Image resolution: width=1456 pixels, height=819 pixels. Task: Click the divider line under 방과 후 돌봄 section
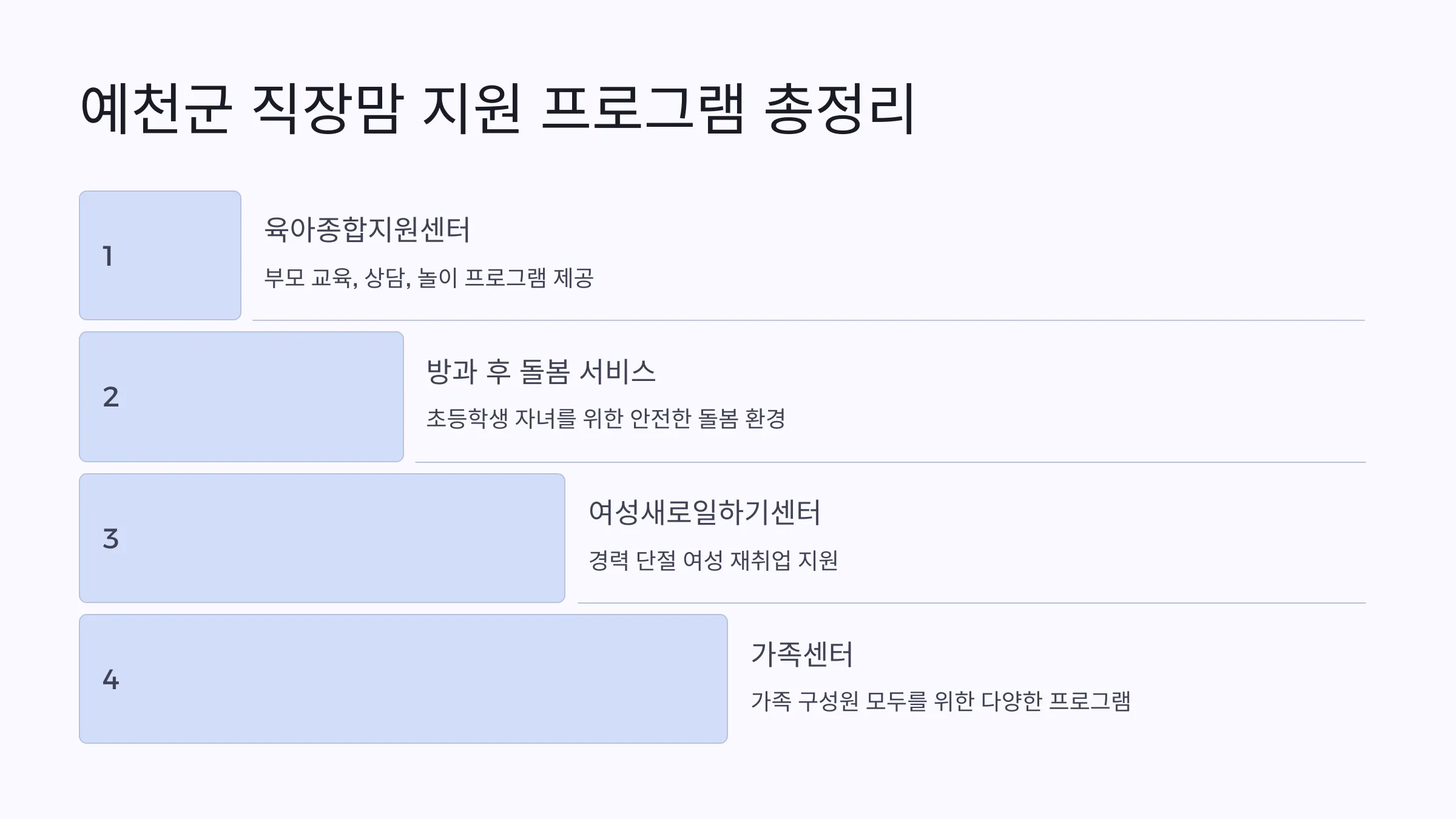pyautogui.click(x=891, y=462)
